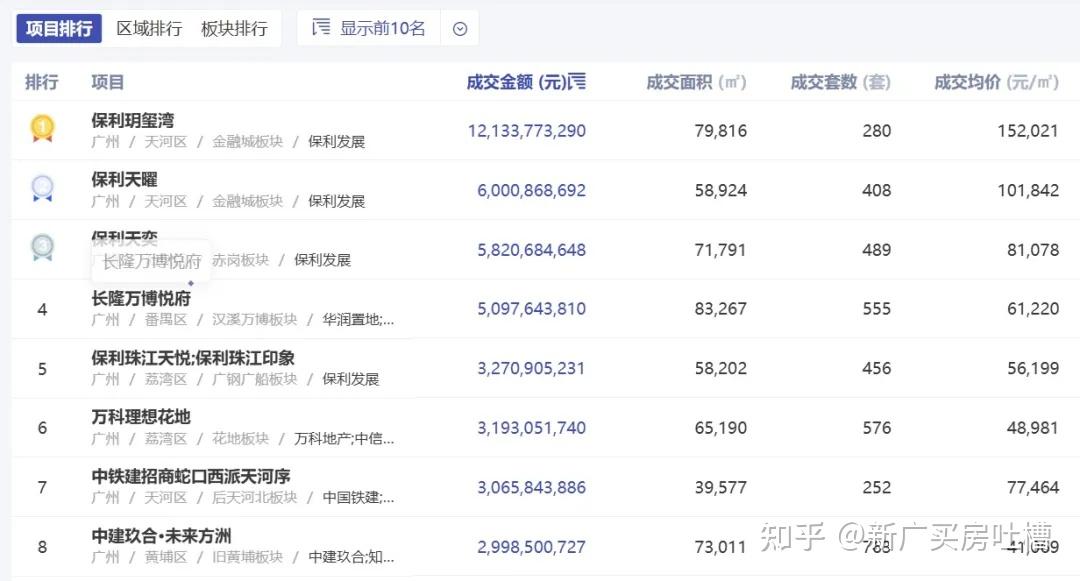The height and width of the screenshot is (581, 1080).
Task: Click the silver second-place medal icon
Action: coord(42,188)
